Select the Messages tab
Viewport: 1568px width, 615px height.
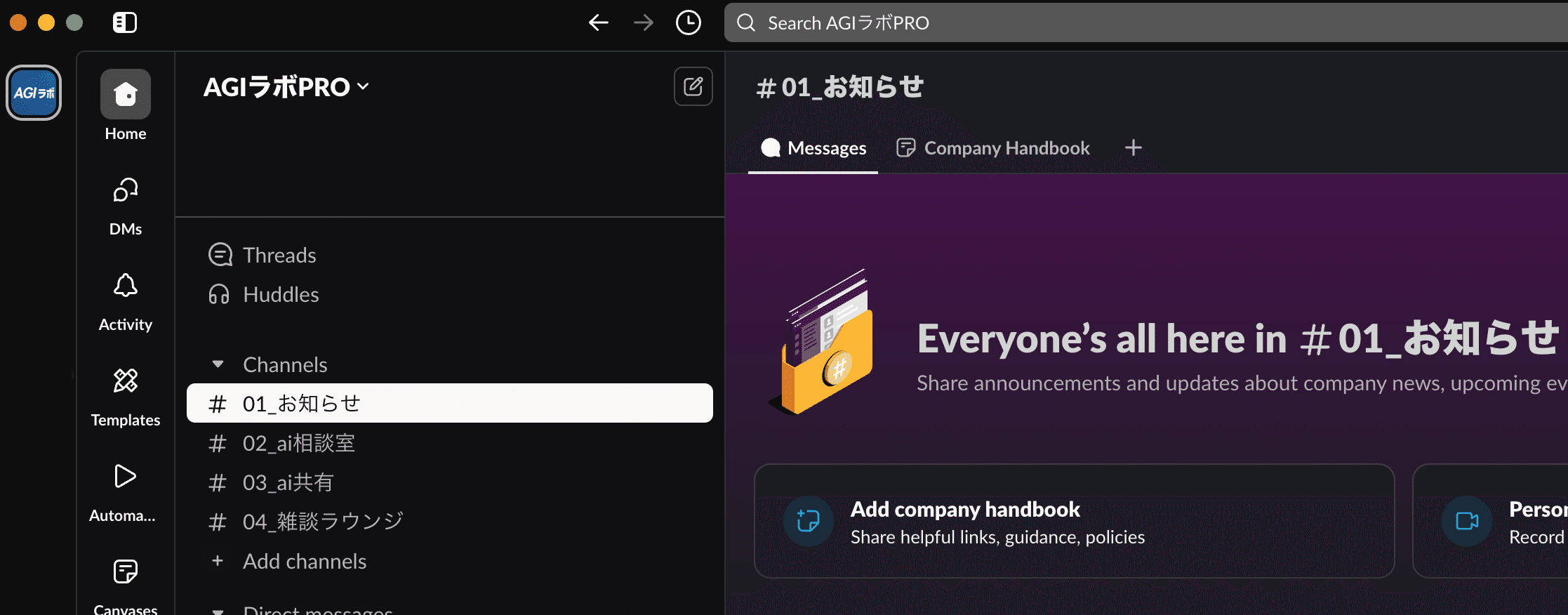(813, 148)
